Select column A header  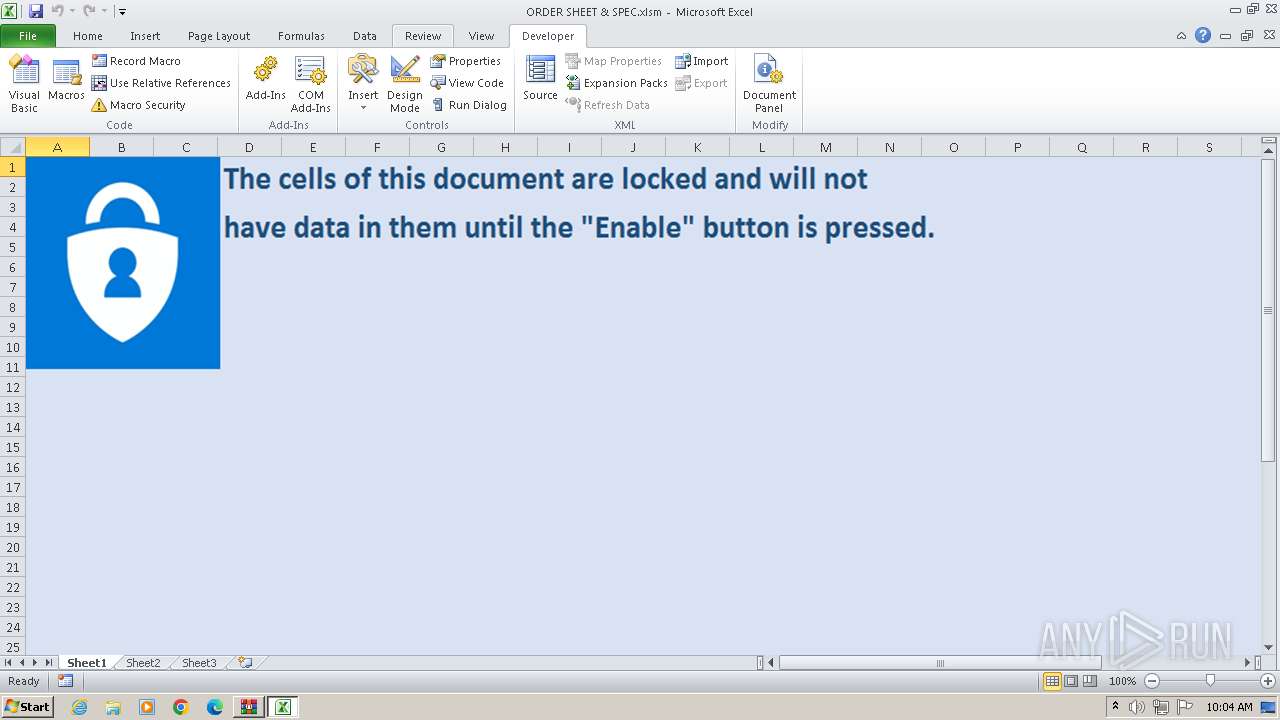pyautogui.click(x=57, y=147)
